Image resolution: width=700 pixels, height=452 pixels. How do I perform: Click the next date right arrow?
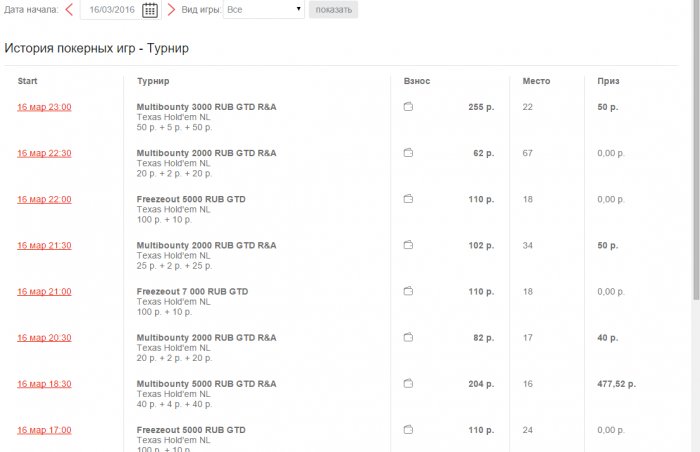(x=171, y=10)
